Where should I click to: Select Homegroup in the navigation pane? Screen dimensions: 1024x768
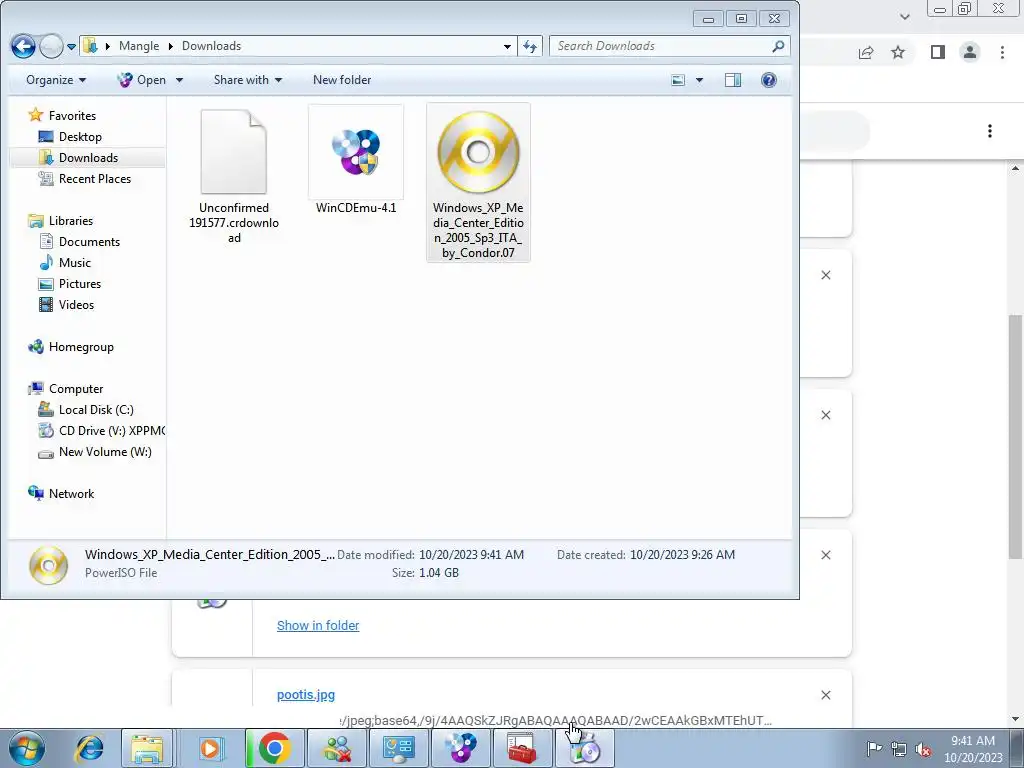[81, 347]
